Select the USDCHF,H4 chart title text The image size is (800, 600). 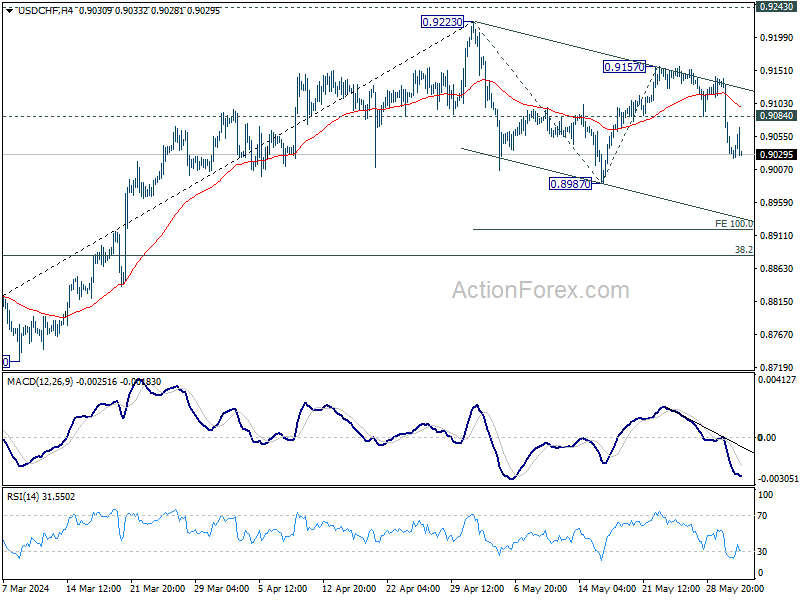(45, 10)
